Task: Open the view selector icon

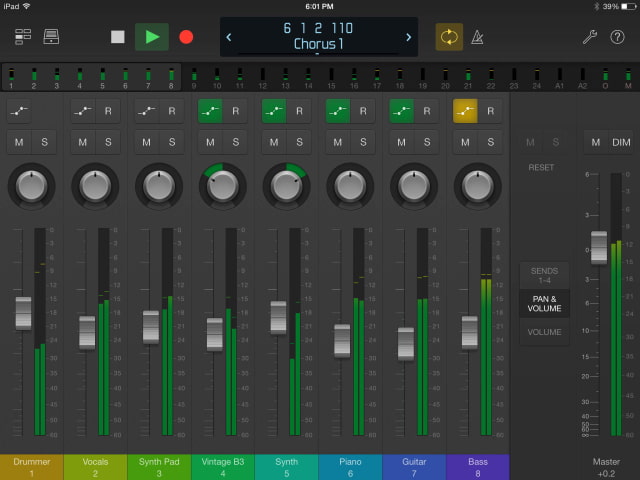Action: click(22, 37)
